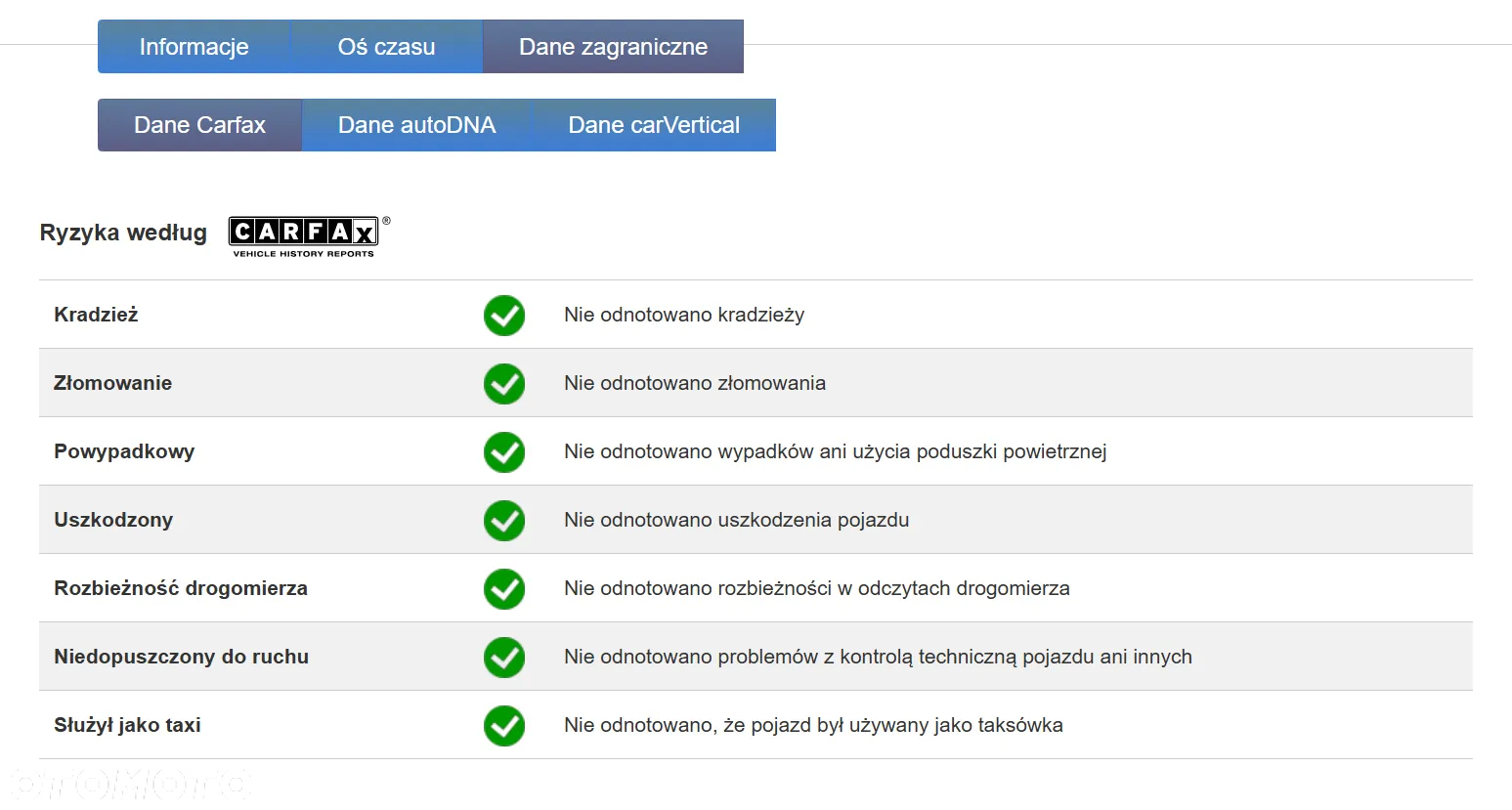Select the 'Uszkodzony' row label
Image resolution: width=1512 pixels, height=810 pixels.
(x=113, y=520)
